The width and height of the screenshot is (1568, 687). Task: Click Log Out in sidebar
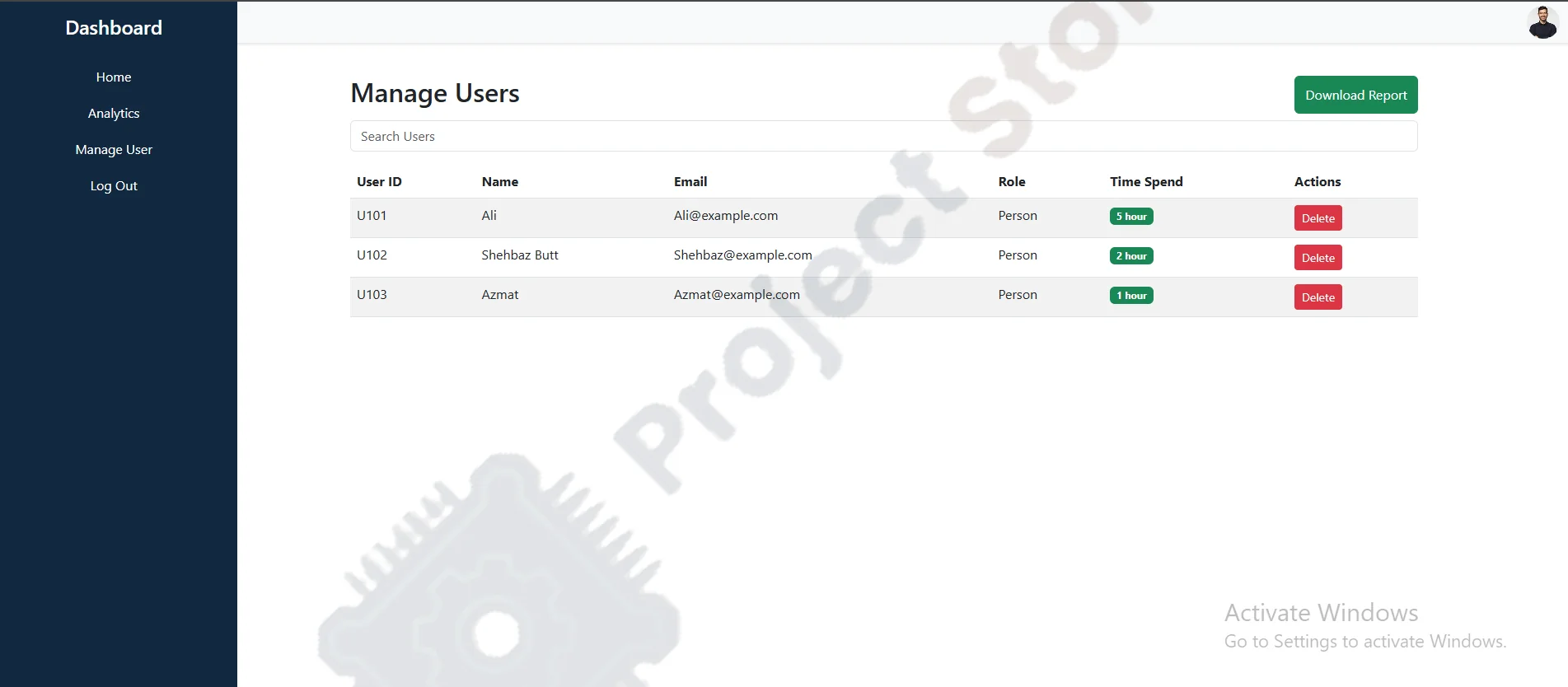point(114,186)
